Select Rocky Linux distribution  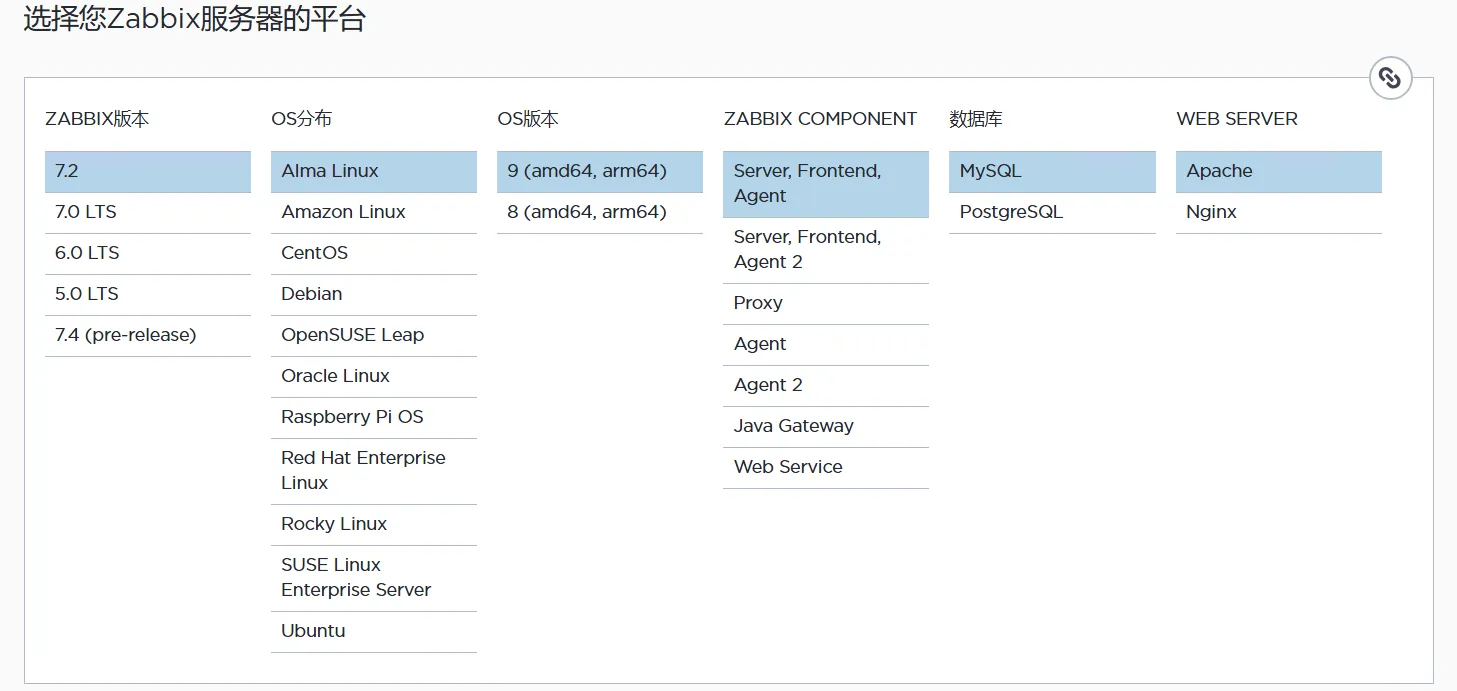374,524
